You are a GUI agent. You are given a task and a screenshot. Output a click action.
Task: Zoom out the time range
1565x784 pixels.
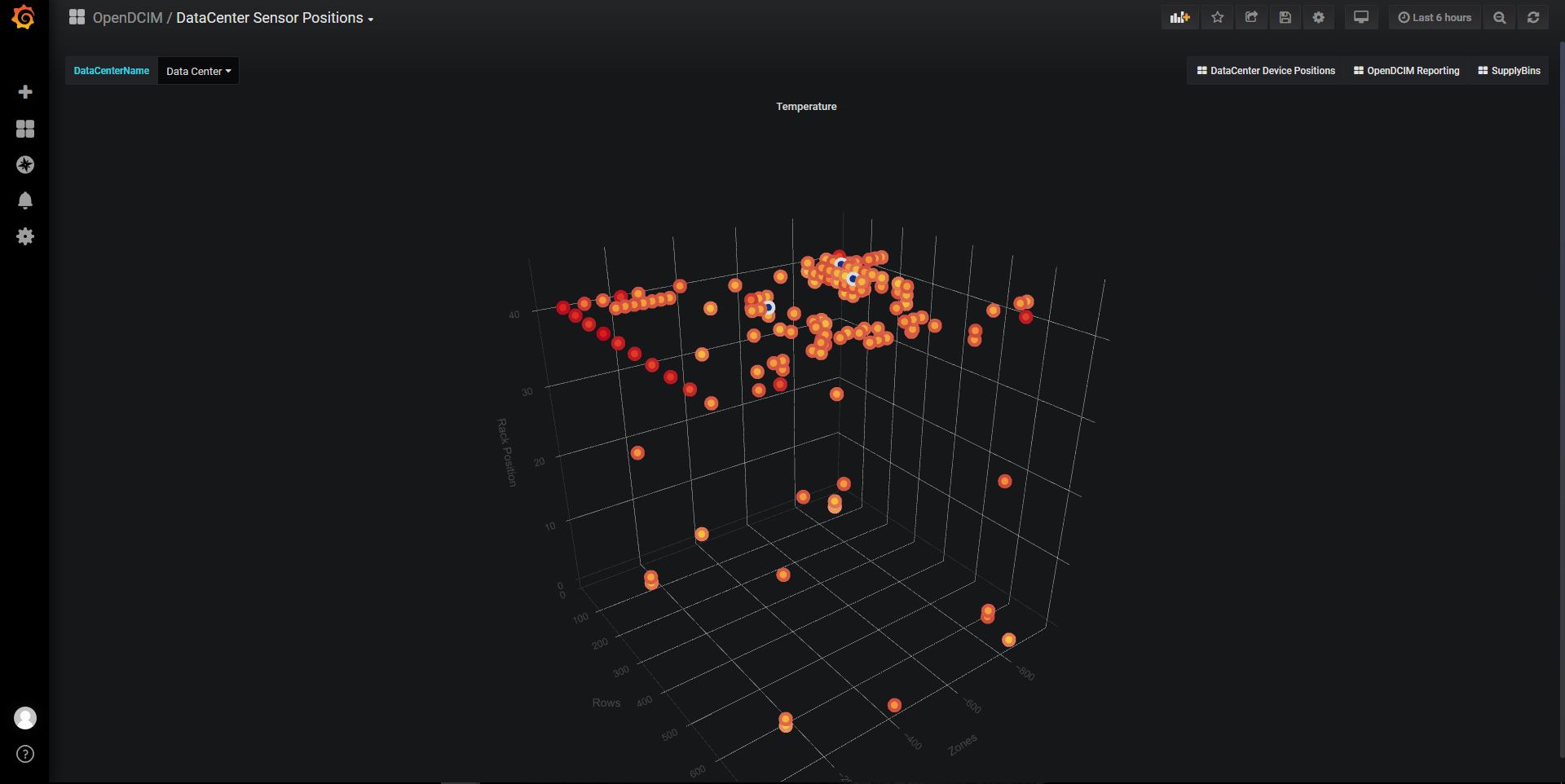[x=1500, y=17]
